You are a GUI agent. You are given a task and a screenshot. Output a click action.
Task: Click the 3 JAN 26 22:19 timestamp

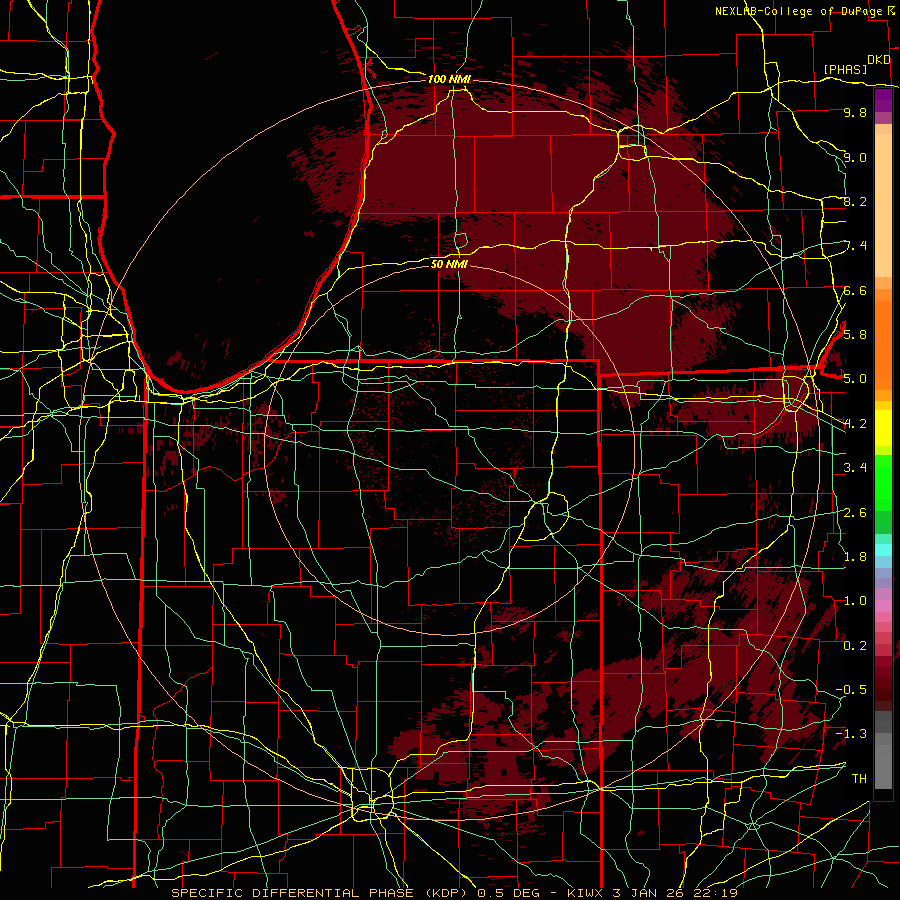point(675,893)
